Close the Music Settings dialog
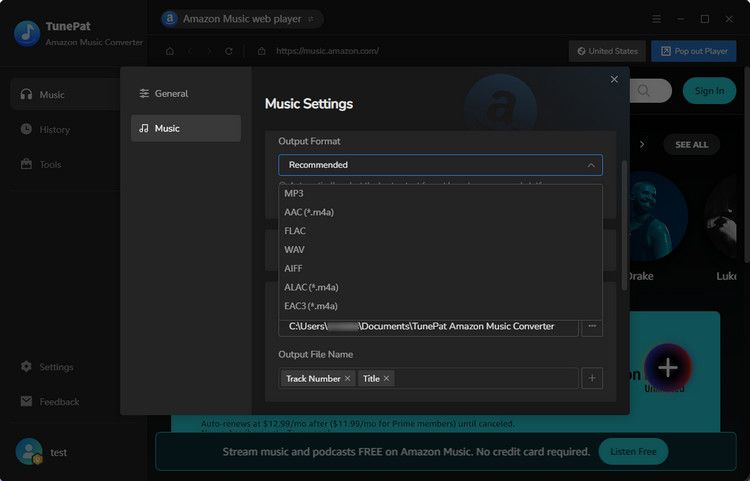Image resolution: width=750 pixels, height=481 pixels. click(614, 79)
